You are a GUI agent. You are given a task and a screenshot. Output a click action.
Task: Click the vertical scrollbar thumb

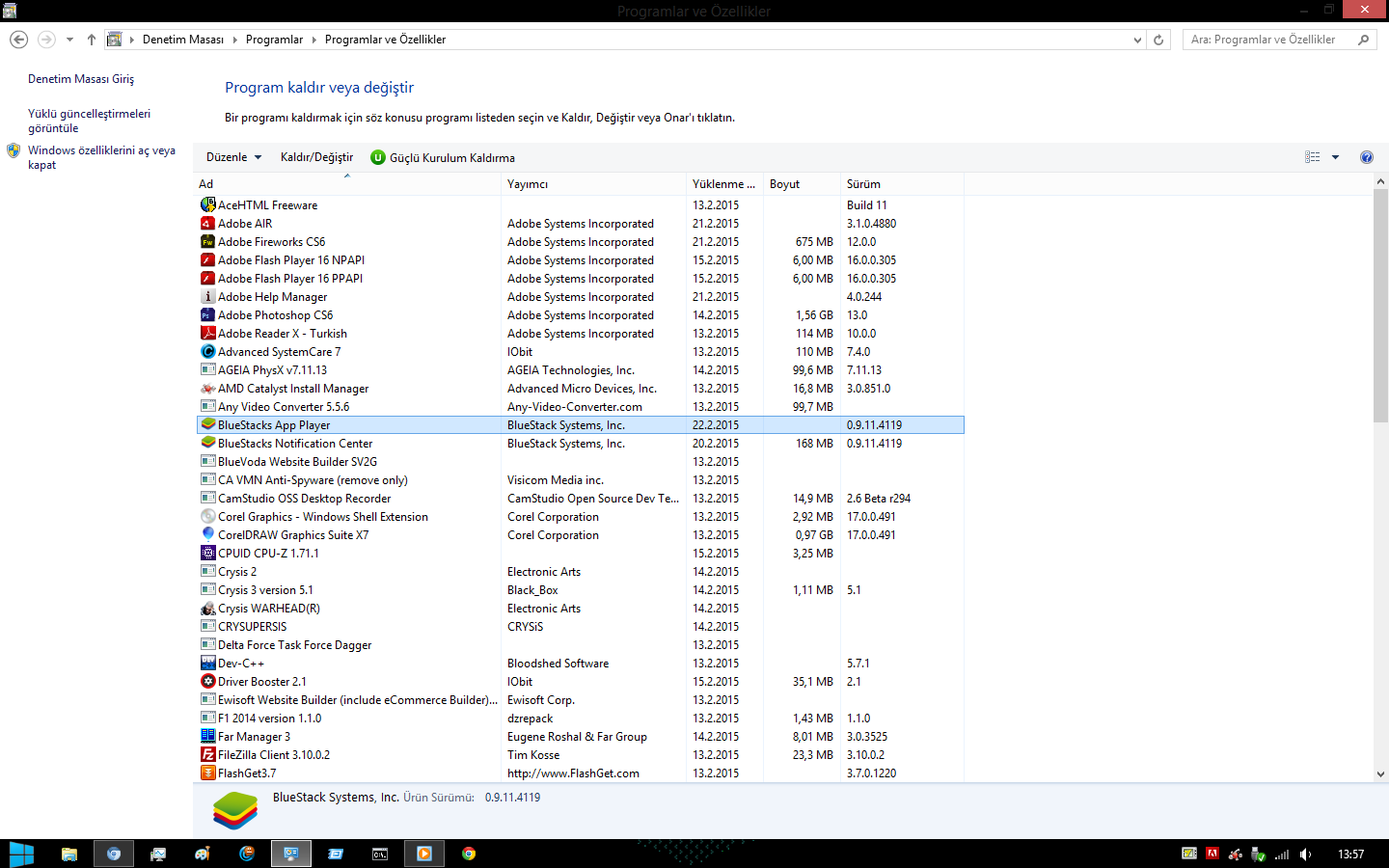point(1380,306)
